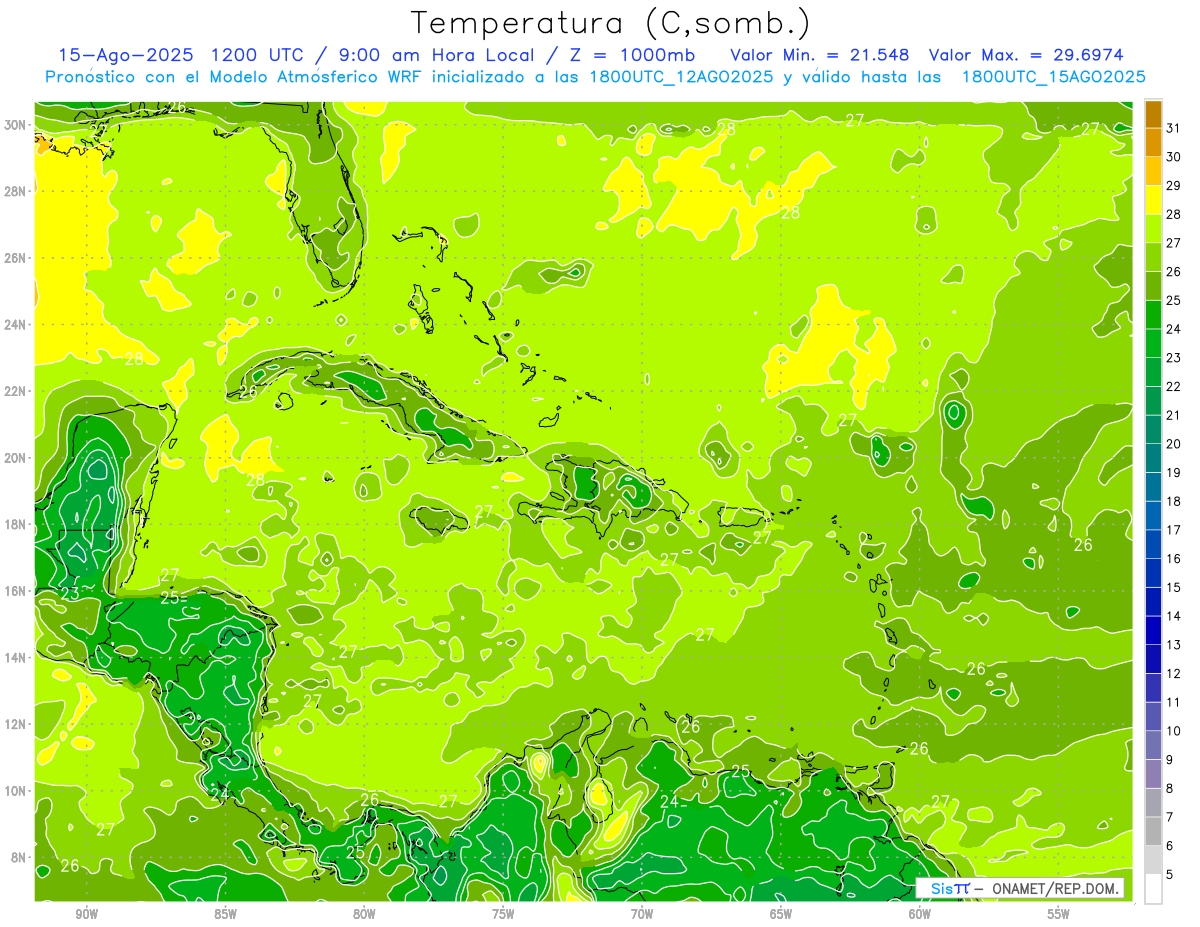1200x927 pixels.
Task: Pick the green swatch between 23 and 24
Action: tap(1154, 344)
